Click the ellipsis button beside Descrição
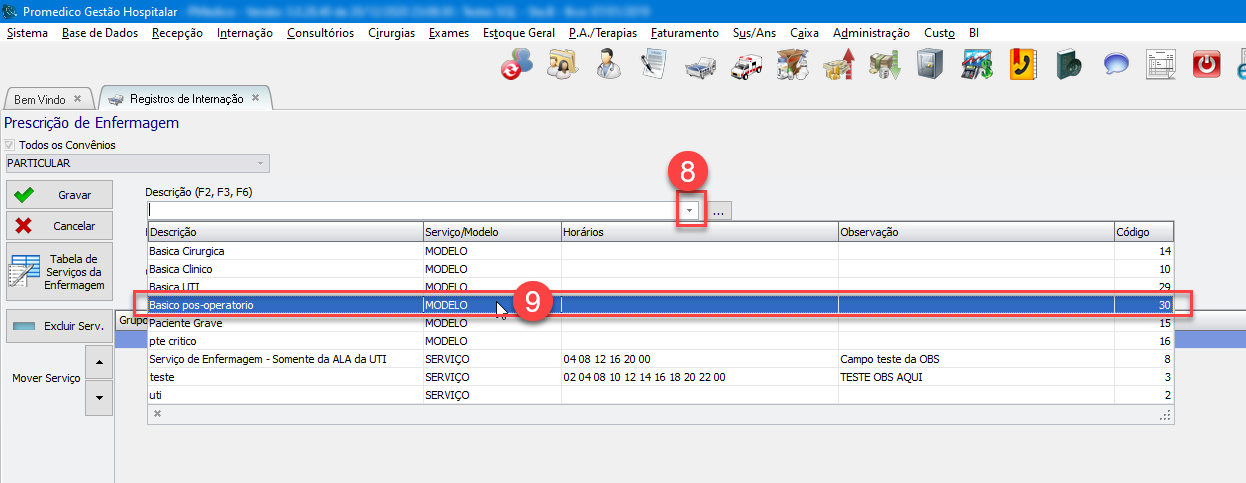1246x483 pixels. pyautogui.click(x=720, y=211)
